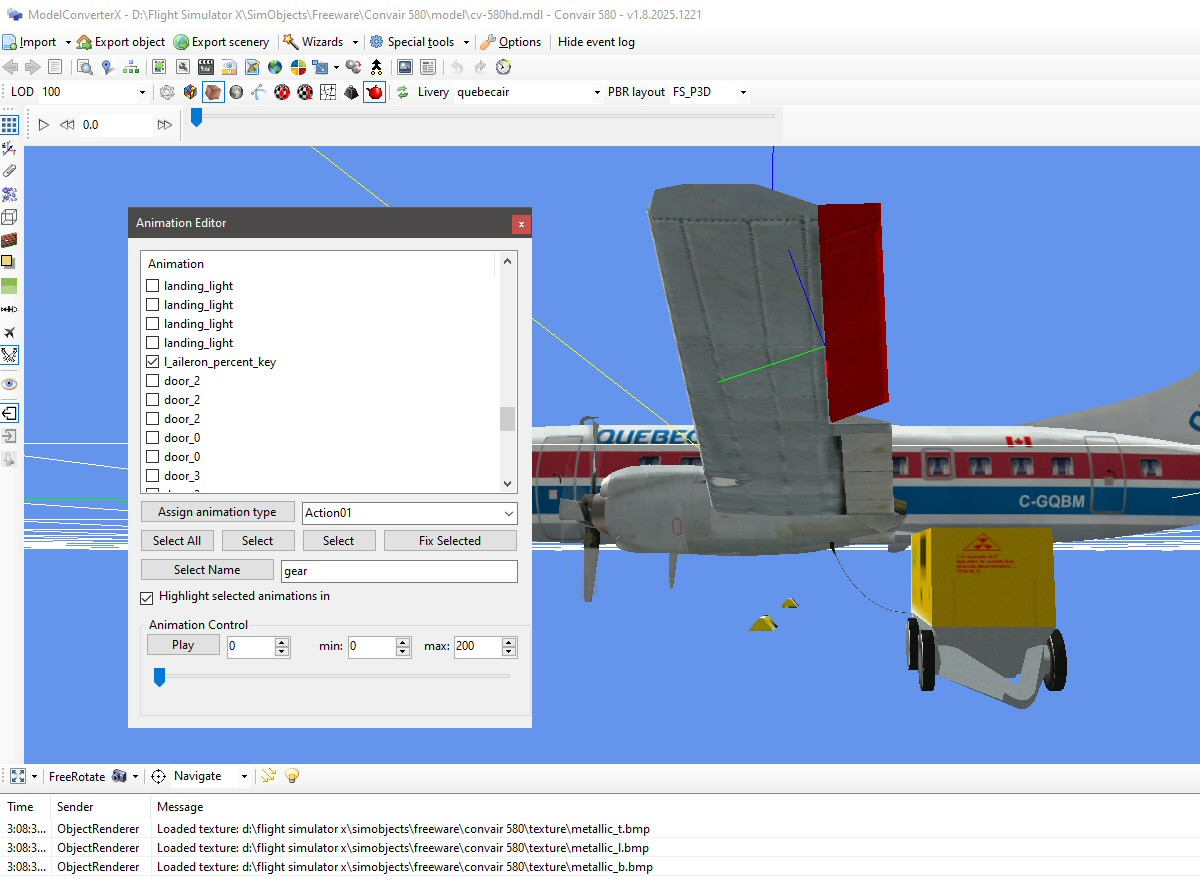
Task: Click the max value 200 field
Action: pyautogui.click(x=477, y=647)
